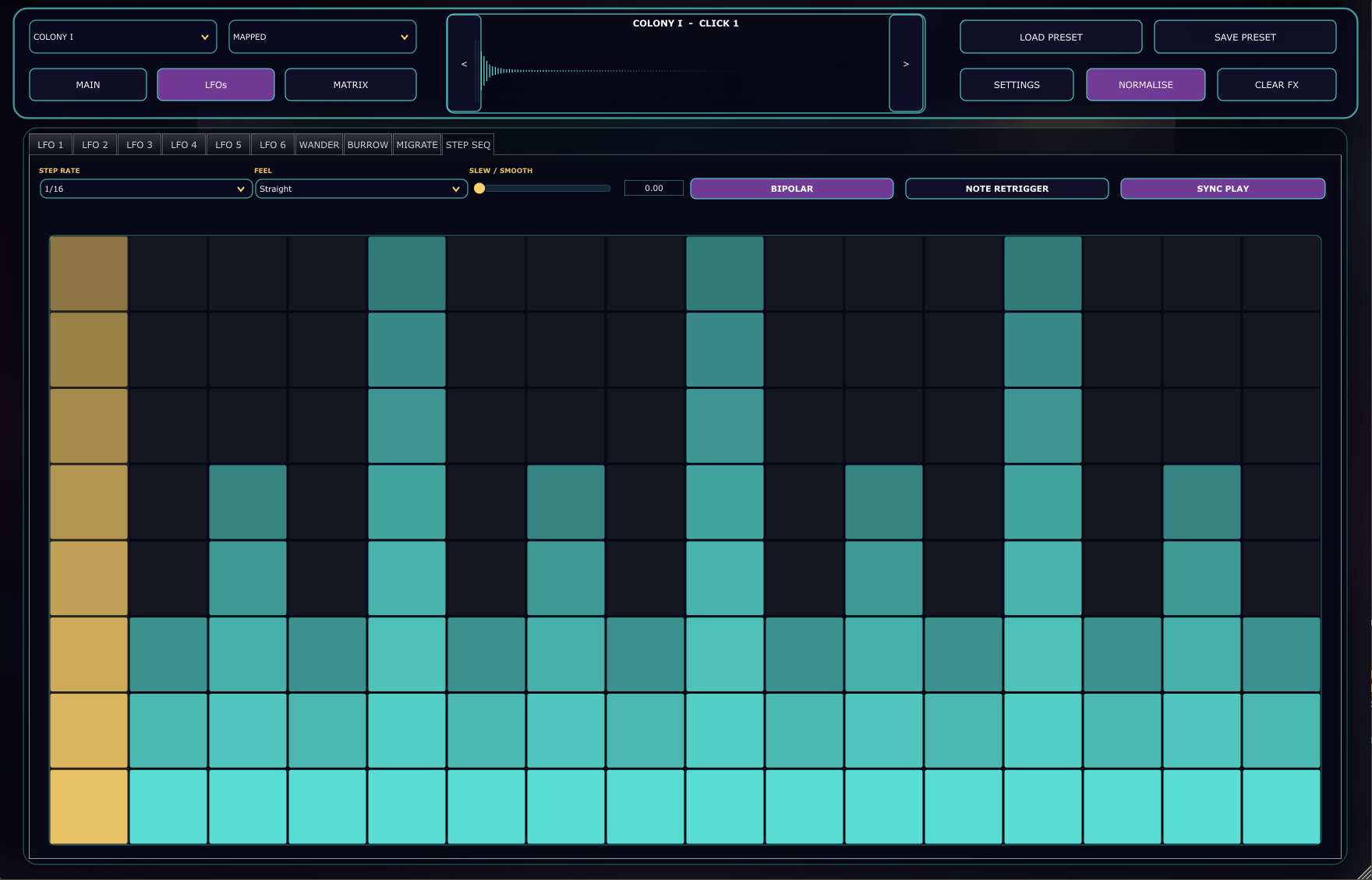
Task: Open the COLONY I dropdown
Action: (x=123, y=37)
